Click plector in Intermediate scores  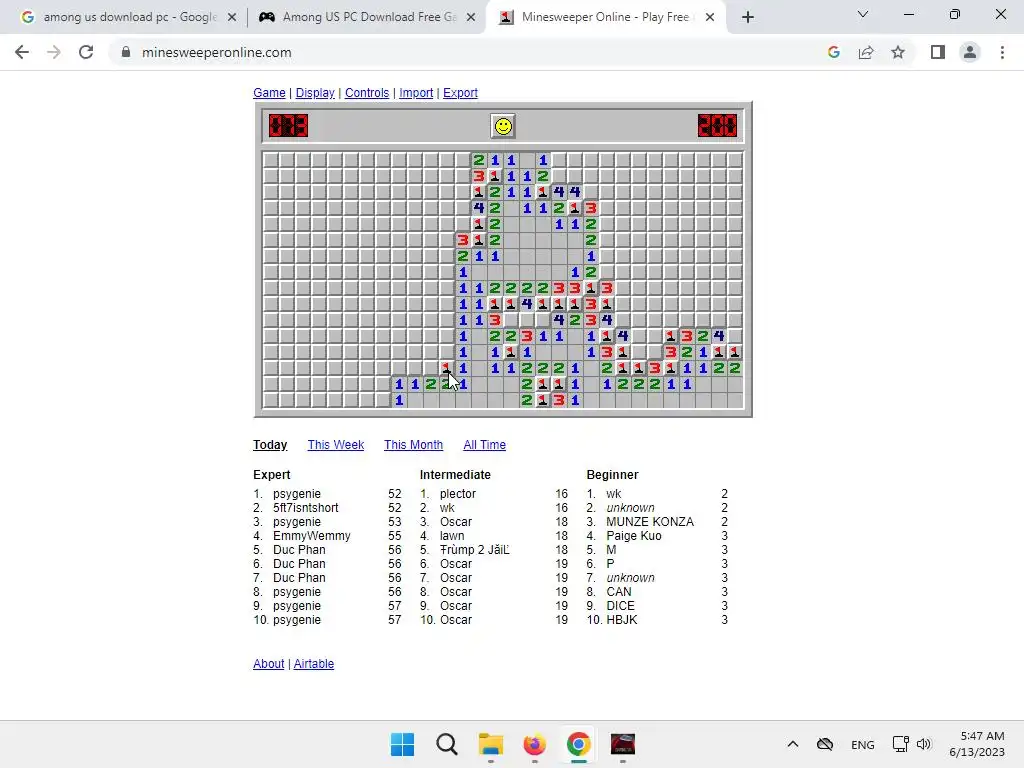(458, 494)
